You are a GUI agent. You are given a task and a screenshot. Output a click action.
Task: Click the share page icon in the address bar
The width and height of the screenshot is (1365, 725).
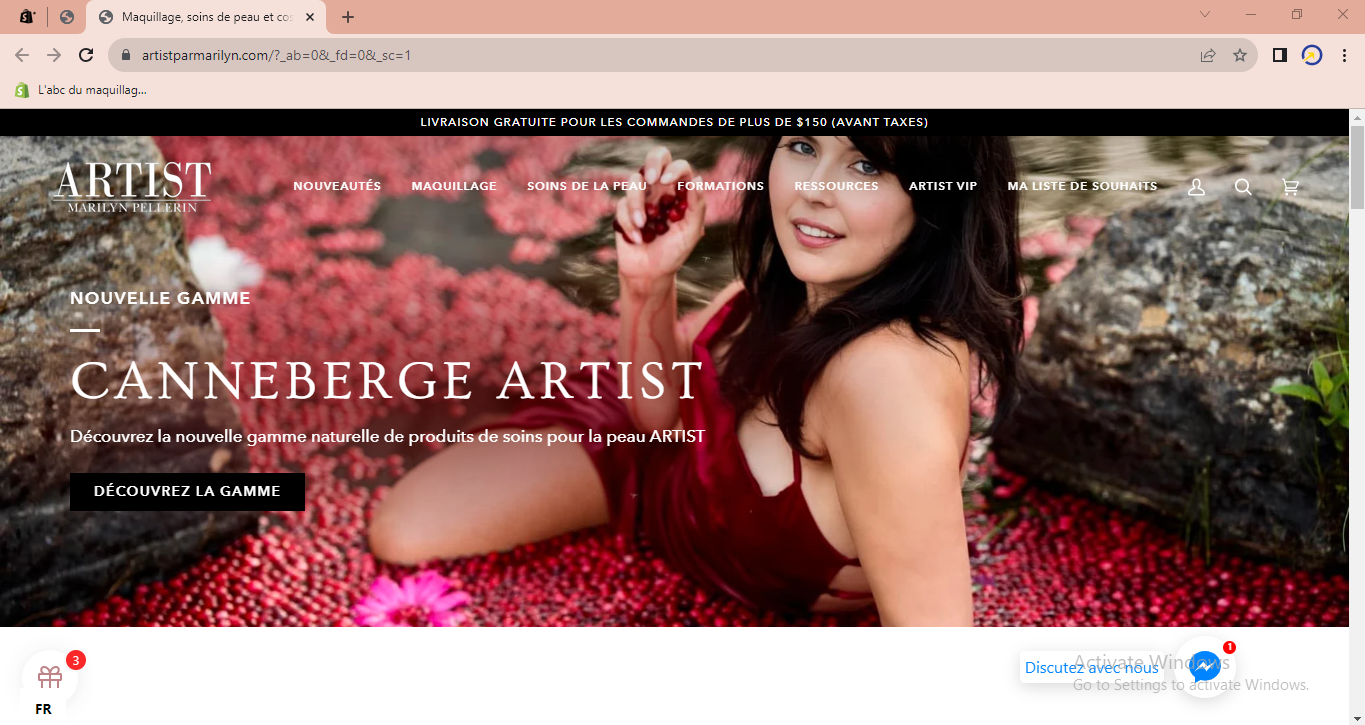[1208, 56]
